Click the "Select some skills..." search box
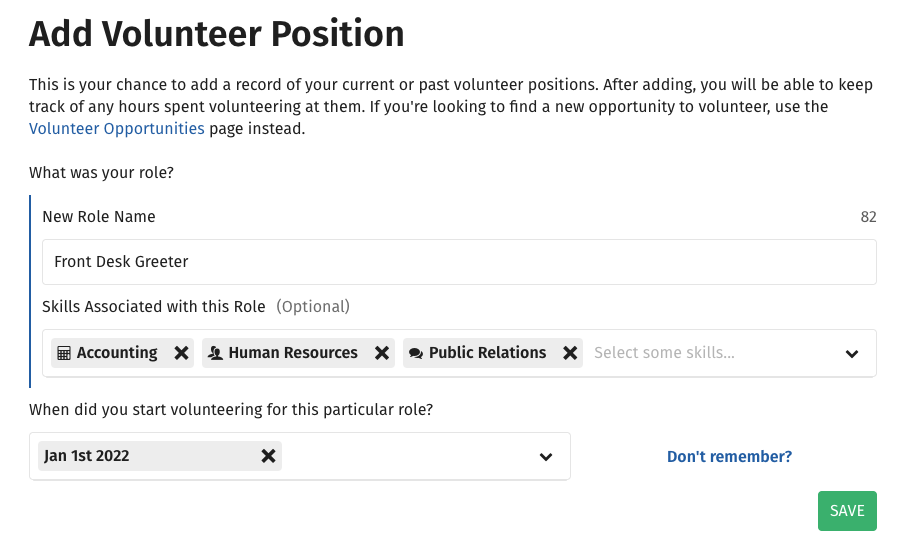Image resolution: width=914 pixels, height=560 pixels. (x=700, y=353)
